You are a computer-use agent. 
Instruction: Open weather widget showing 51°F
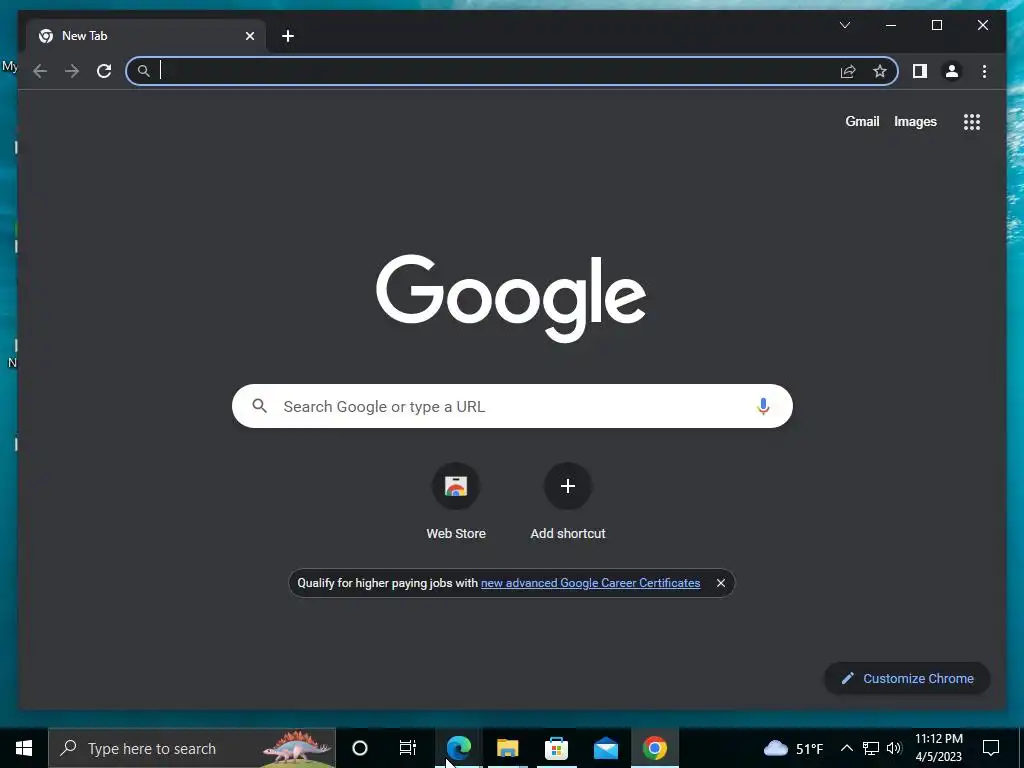(x=793, y=748)
